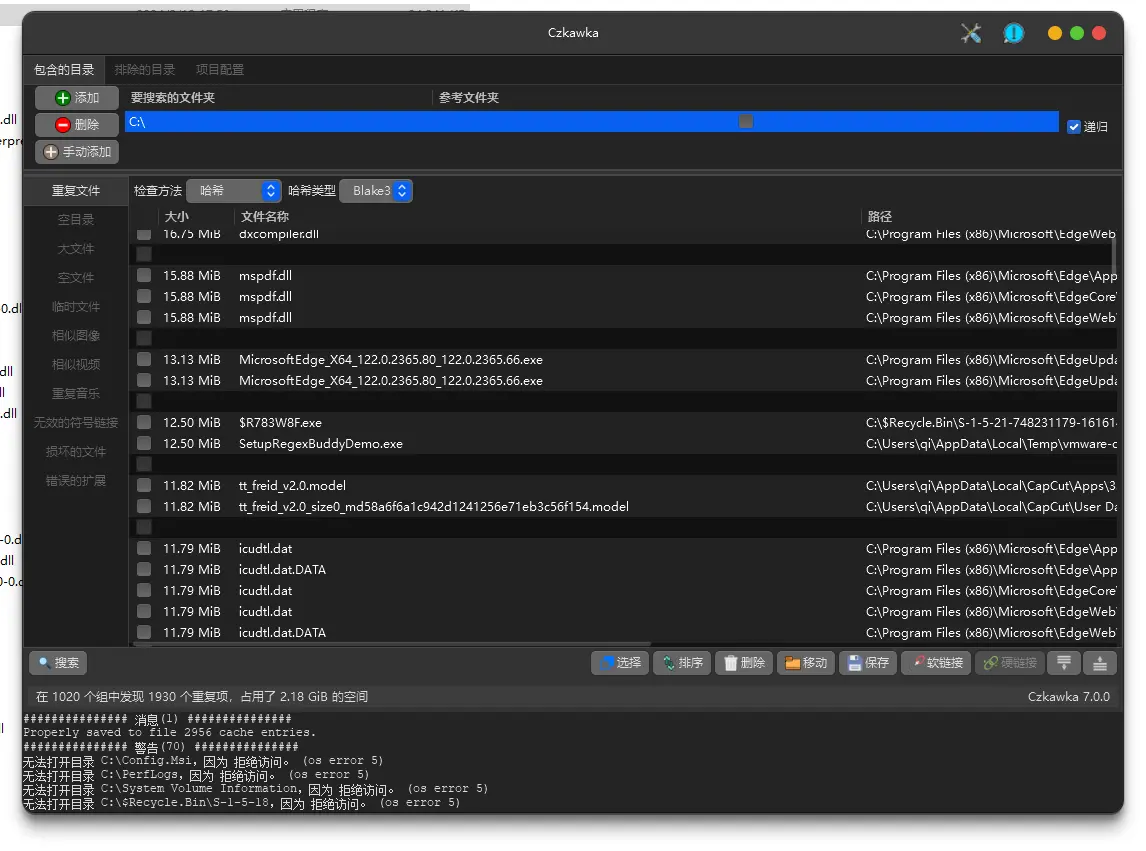
Task: Click the folder 移动 button
Action: 805,663
